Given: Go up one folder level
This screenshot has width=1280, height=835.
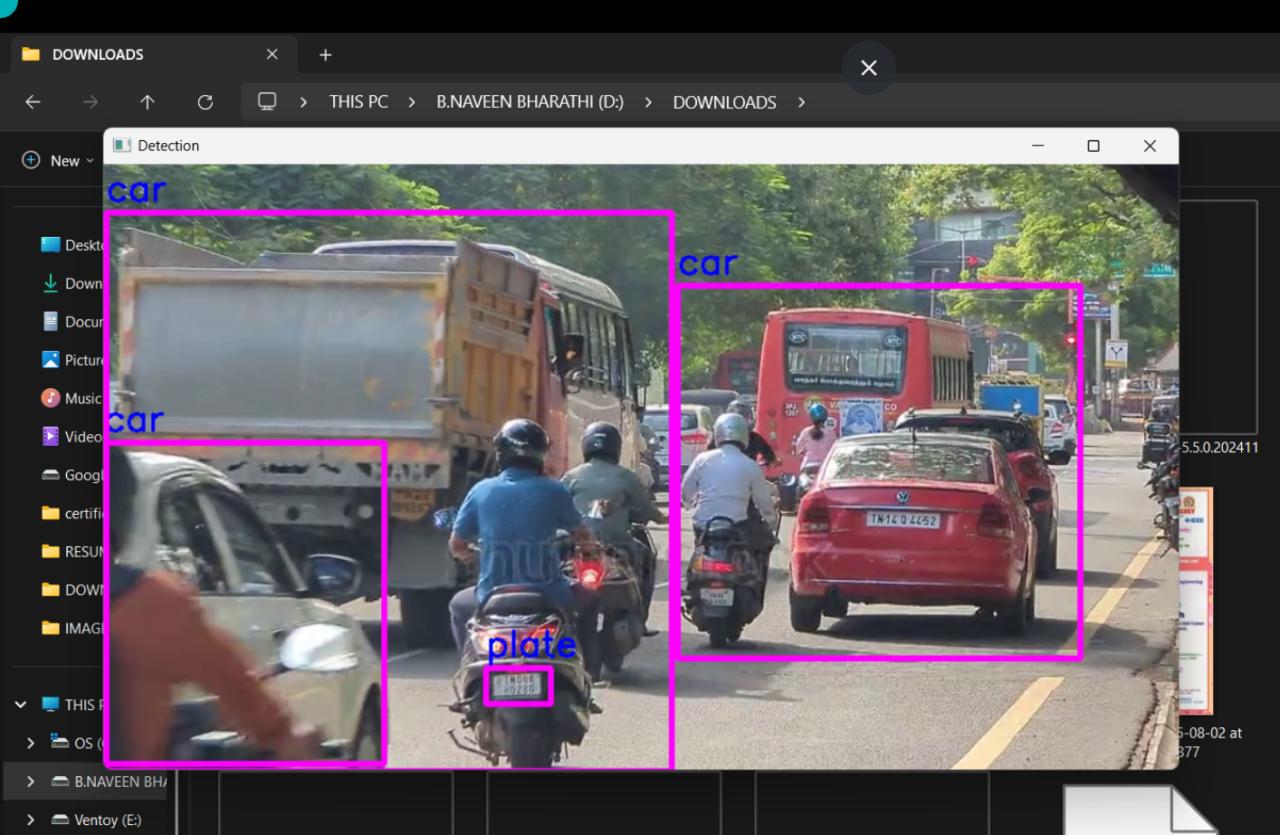Looking at the screenshot, I should coord(147,102).
